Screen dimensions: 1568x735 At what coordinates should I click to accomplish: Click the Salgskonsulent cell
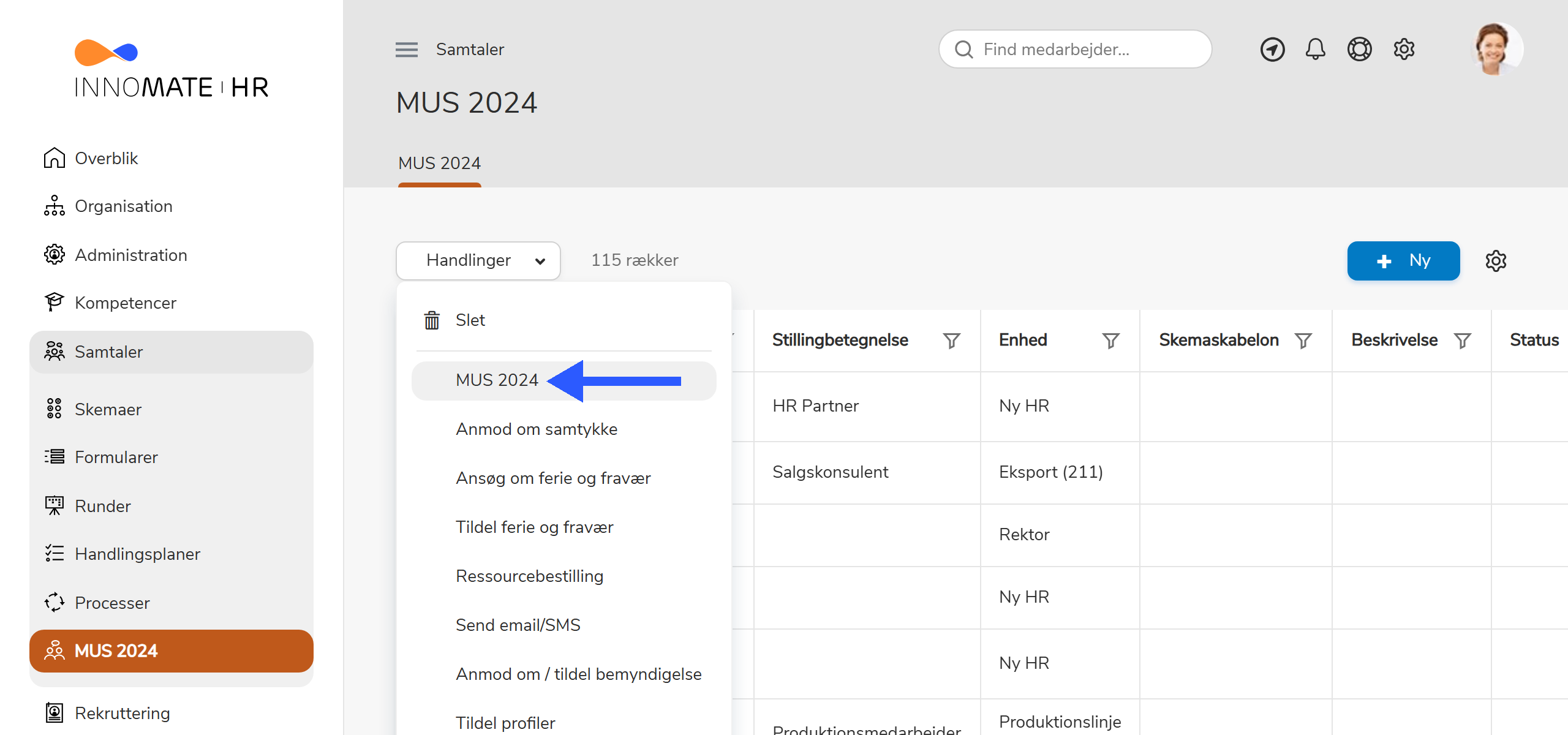tap(867, 472)
